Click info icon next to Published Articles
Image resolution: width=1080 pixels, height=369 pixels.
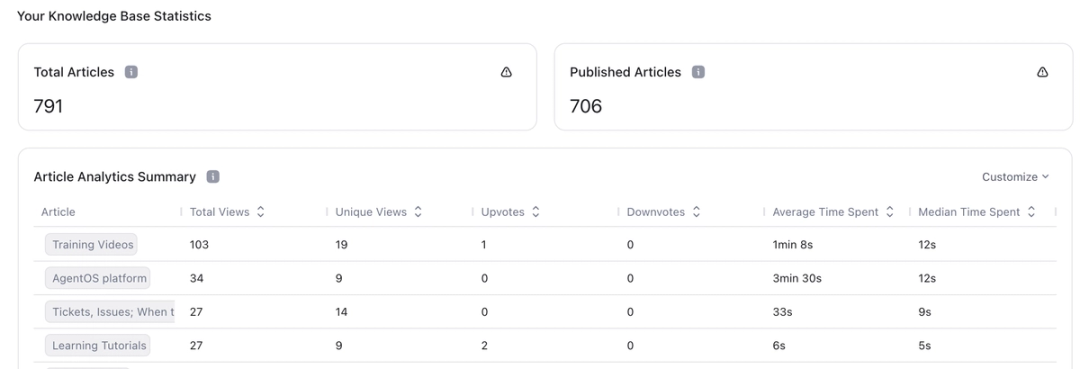698,72
